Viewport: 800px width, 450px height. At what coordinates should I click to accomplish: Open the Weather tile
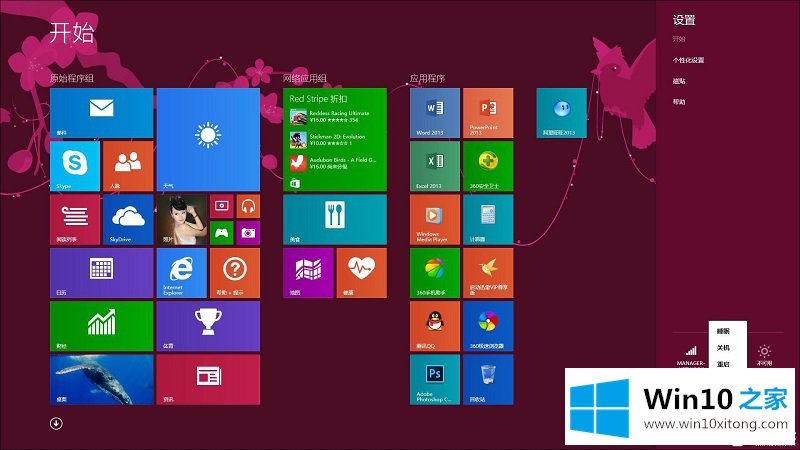pyautogui.click(x=208, y=139)
